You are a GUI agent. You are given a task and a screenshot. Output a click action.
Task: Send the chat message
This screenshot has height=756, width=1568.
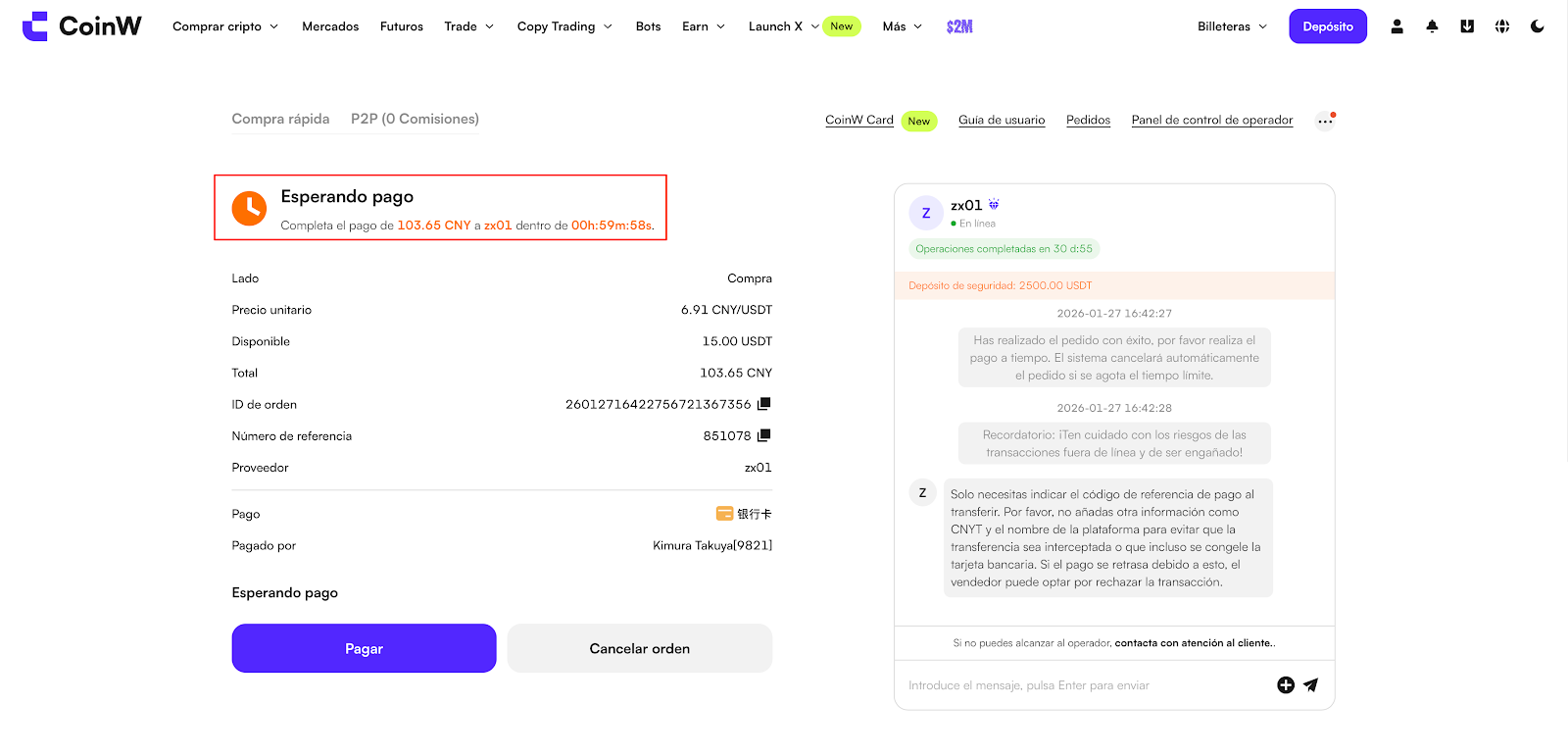1311,685
